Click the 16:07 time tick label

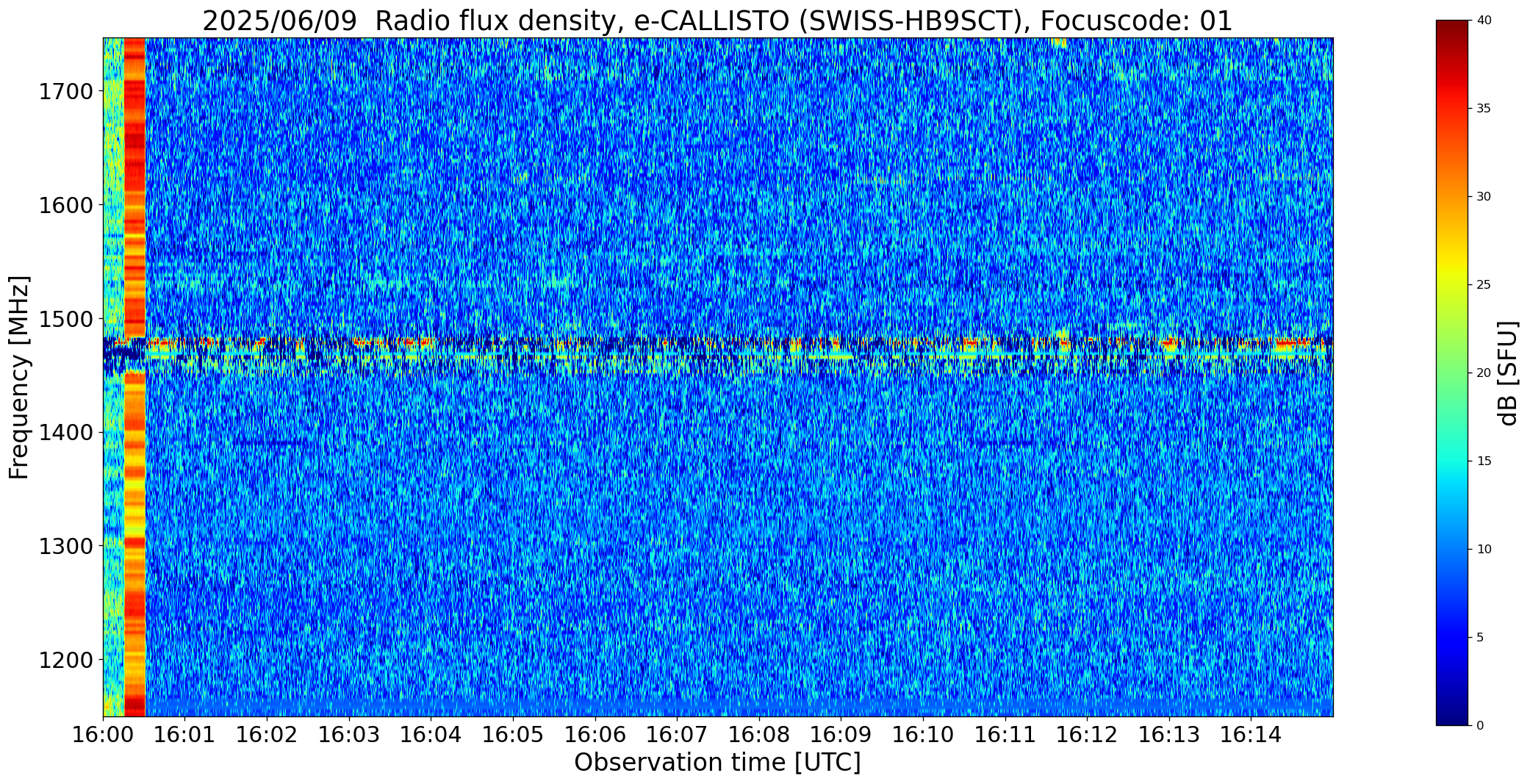click(677, 735)
